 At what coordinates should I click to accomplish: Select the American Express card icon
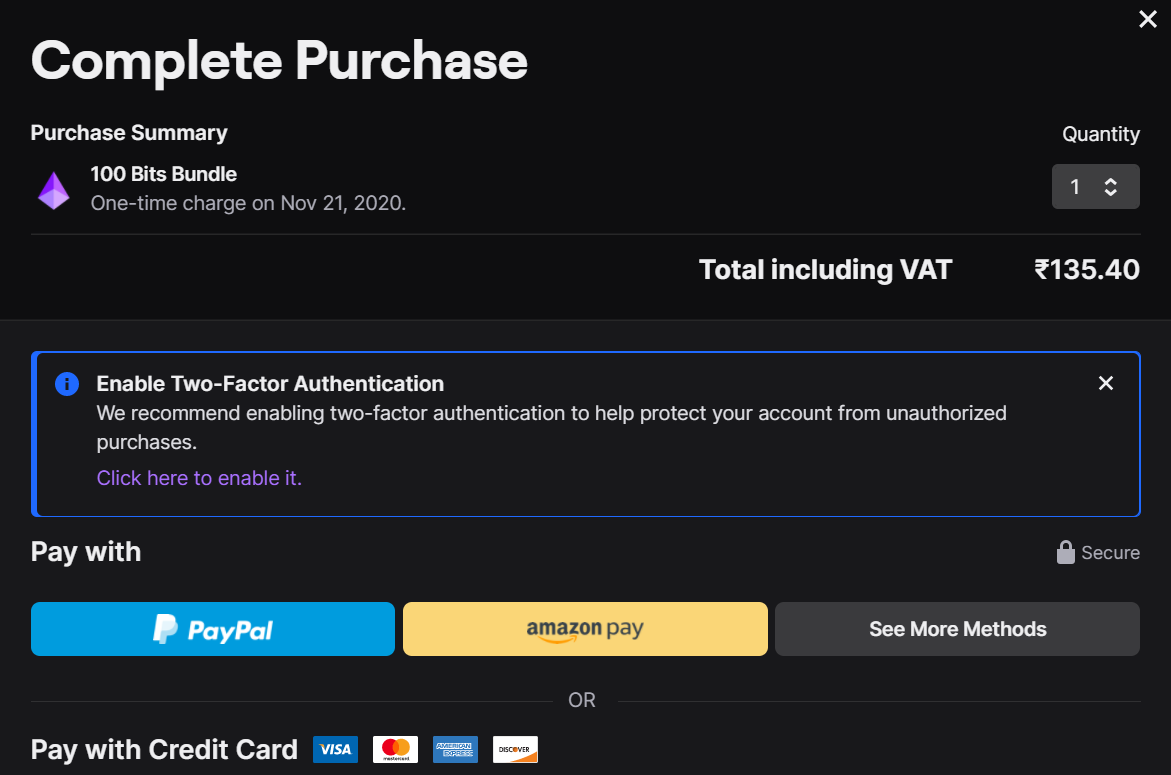click(455, 749)
